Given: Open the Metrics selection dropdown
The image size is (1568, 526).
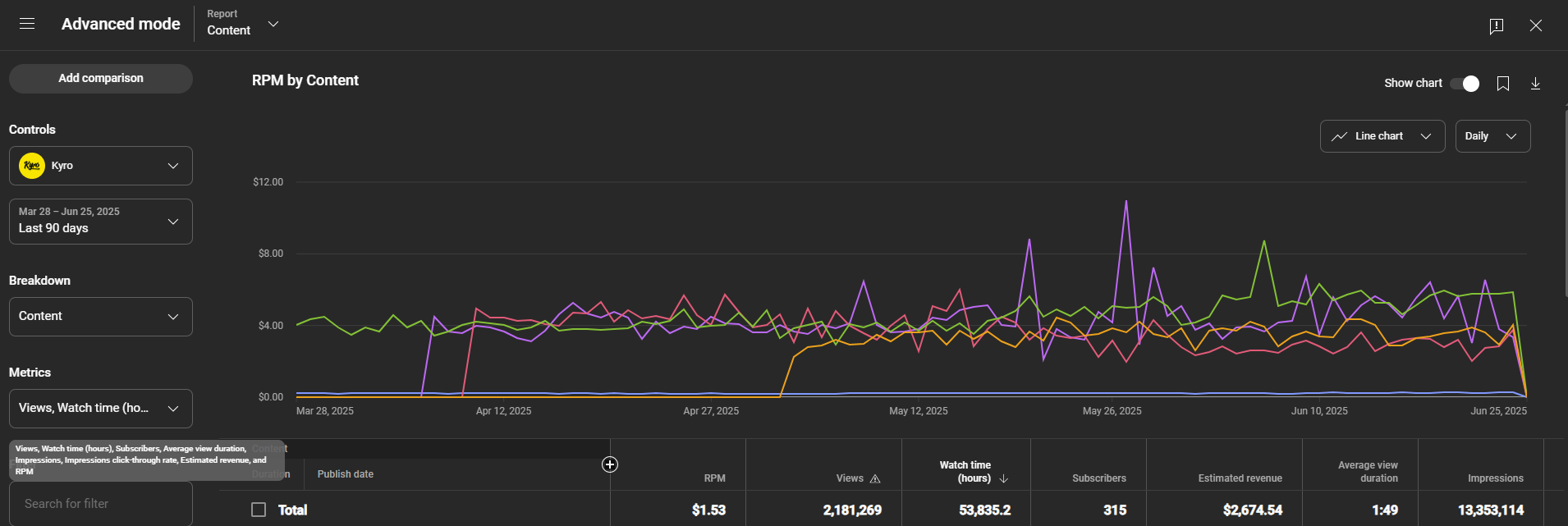Looking at the screenshot, I should 101,409.
